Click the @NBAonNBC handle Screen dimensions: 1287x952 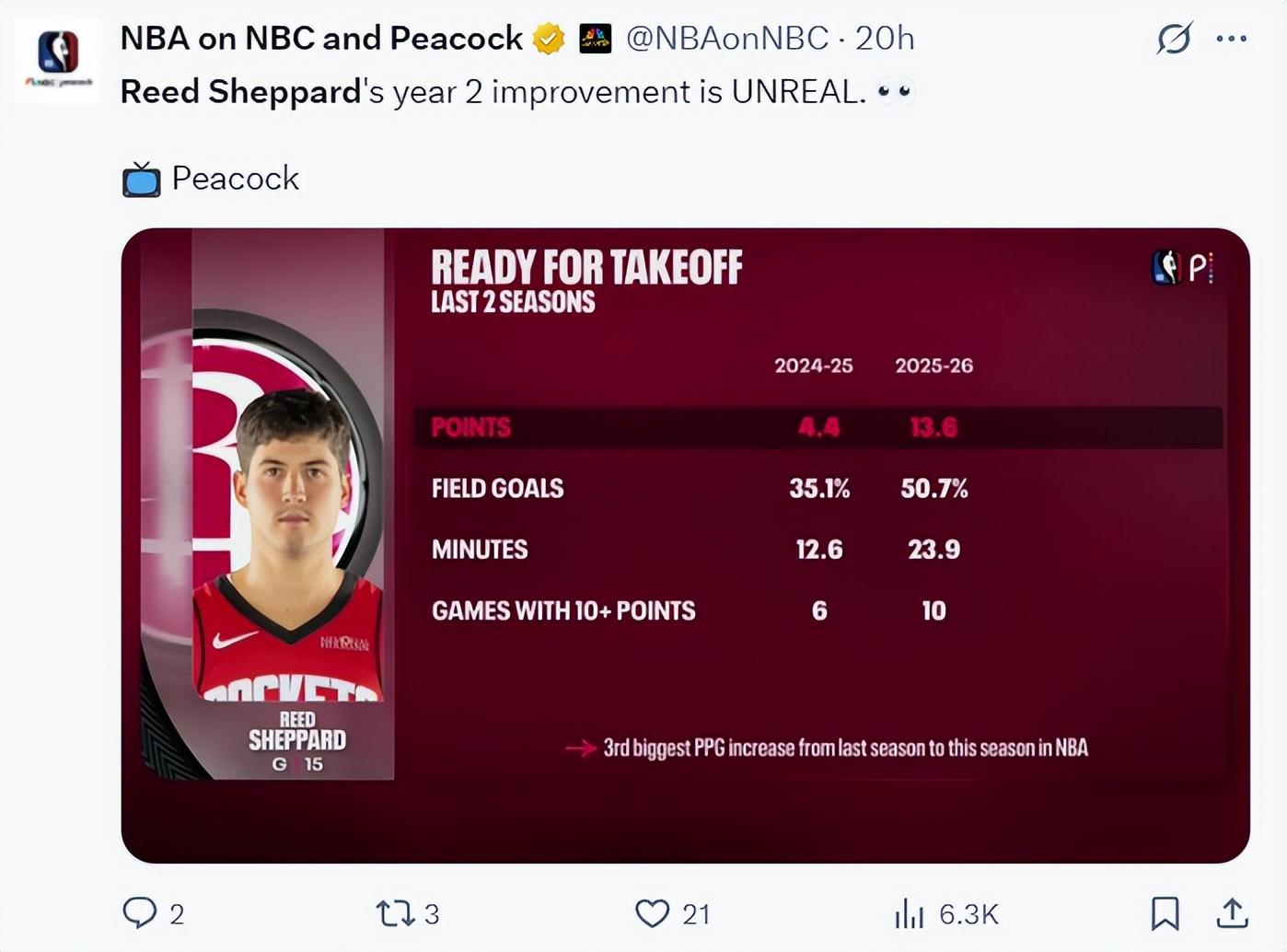pyautogui.click(x=727, y=39)
